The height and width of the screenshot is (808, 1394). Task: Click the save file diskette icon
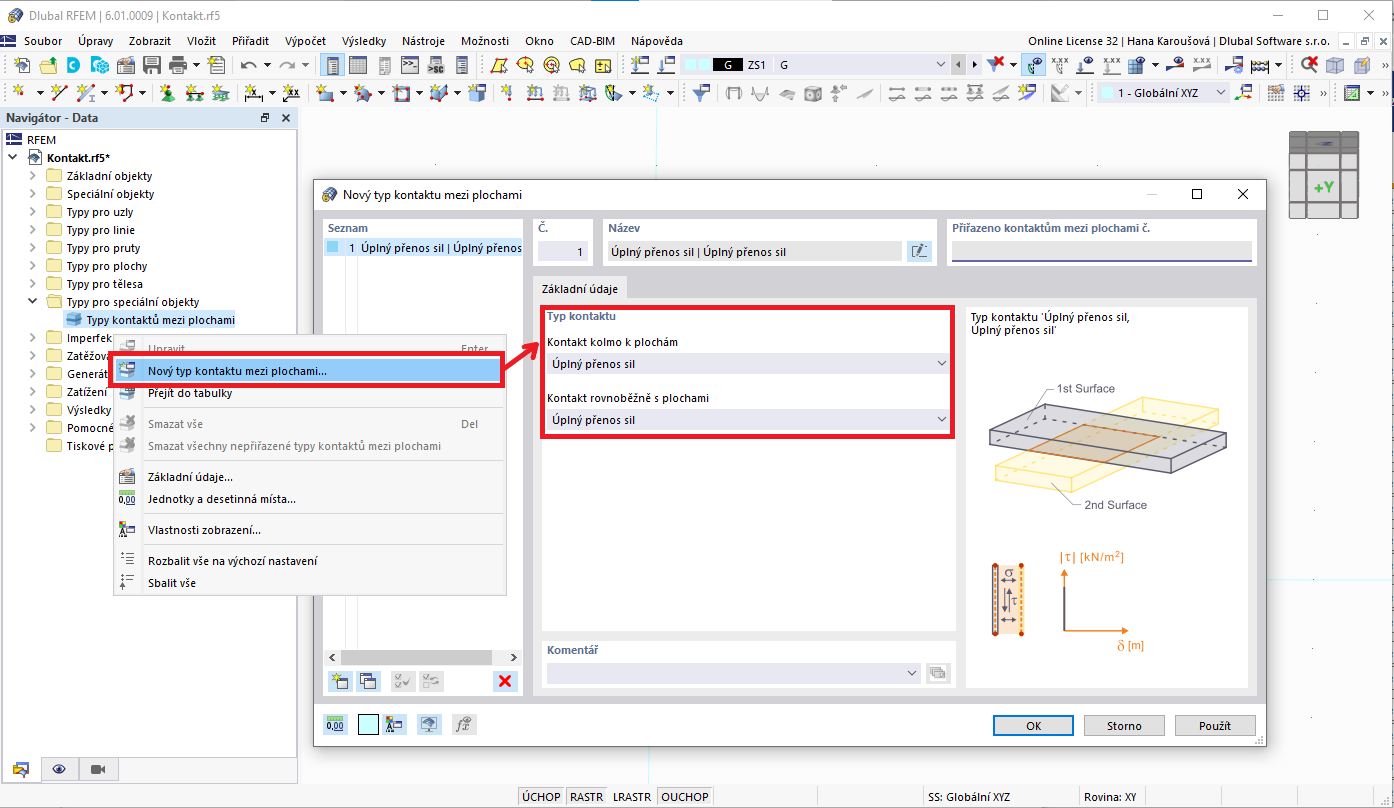pos(152,65)
